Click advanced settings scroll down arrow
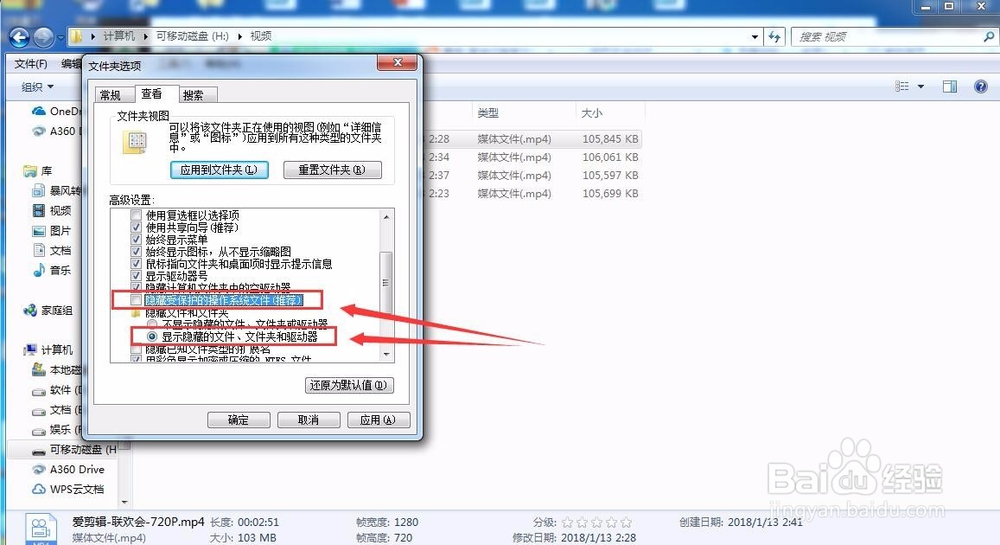This screenshot has height=545, width=1000. 386,354
